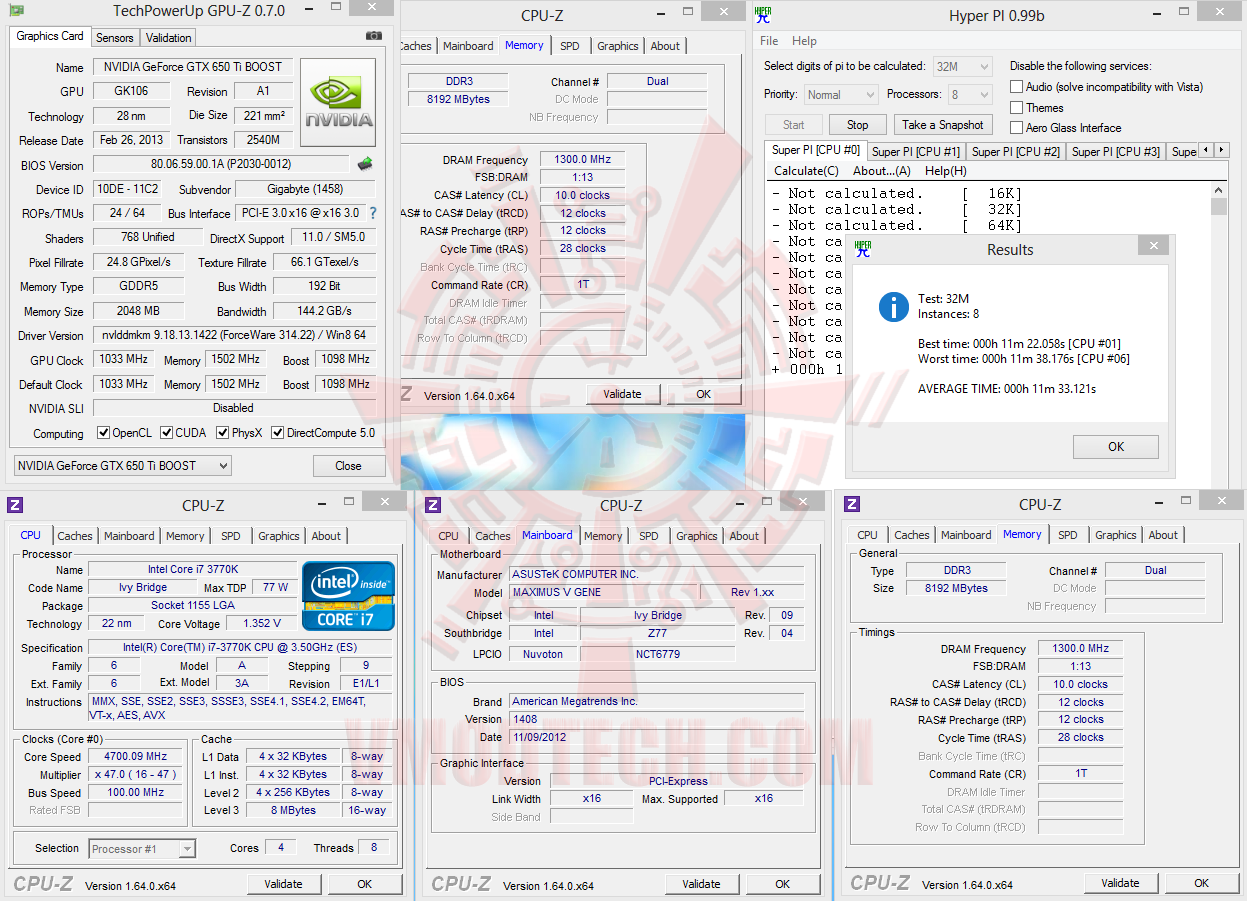The height and width of the screenshot is (901, 1247).
Task: Enable the Audio service checkbox
Action: click(1016, 87)
